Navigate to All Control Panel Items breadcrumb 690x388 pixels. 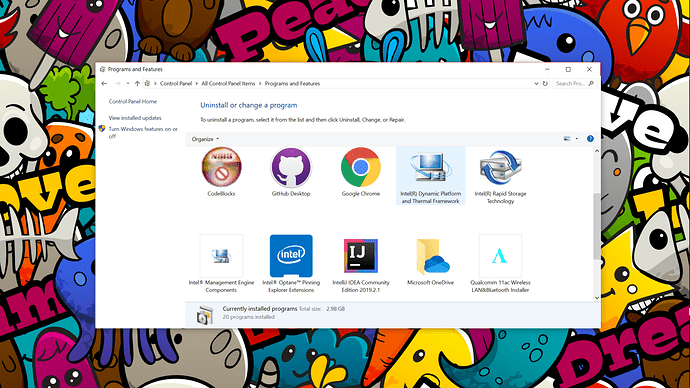pyautogui.click(x=228, y=84)
